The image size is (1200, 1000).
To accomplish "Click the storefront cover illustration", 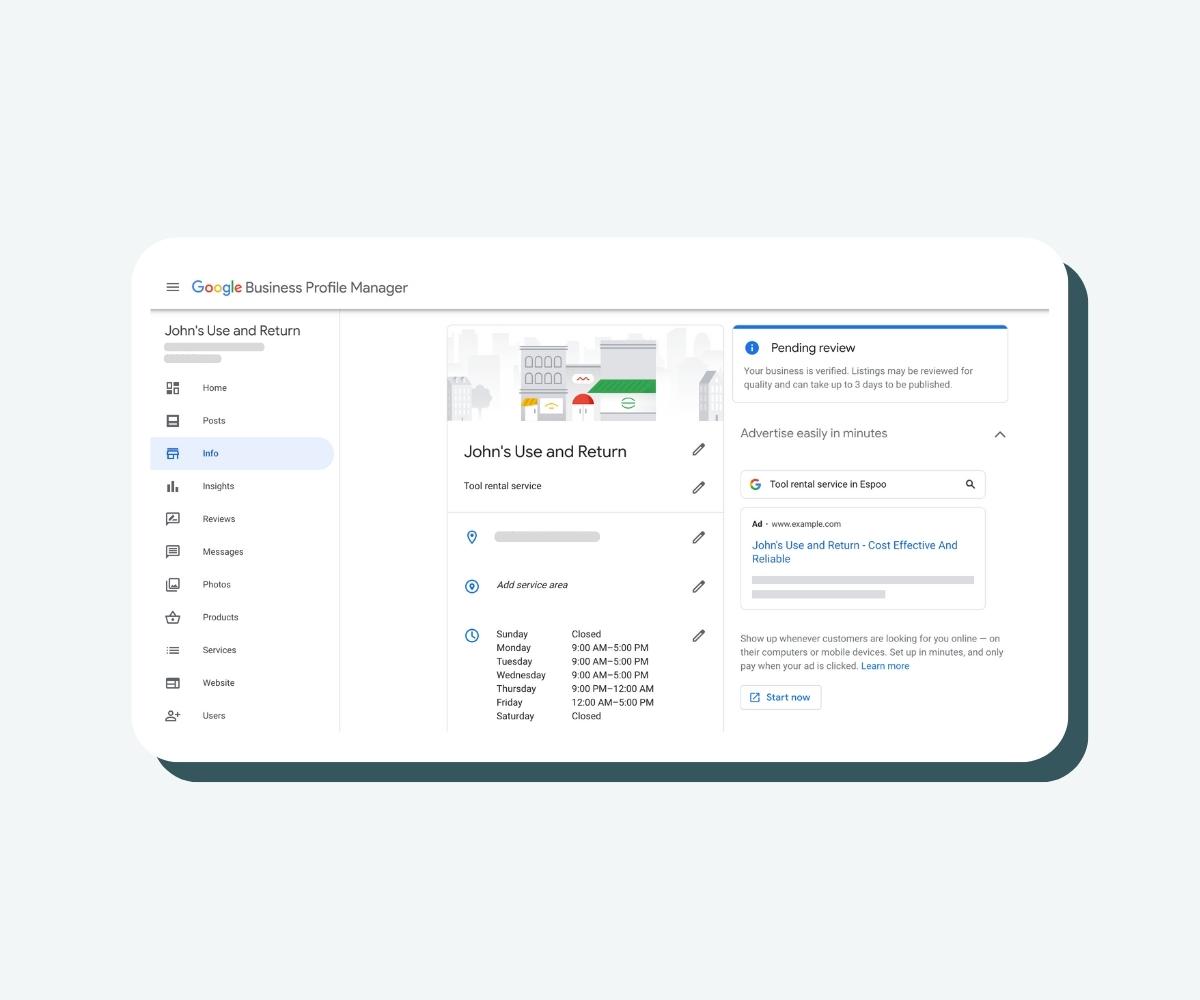I will [x=585, y=373].
